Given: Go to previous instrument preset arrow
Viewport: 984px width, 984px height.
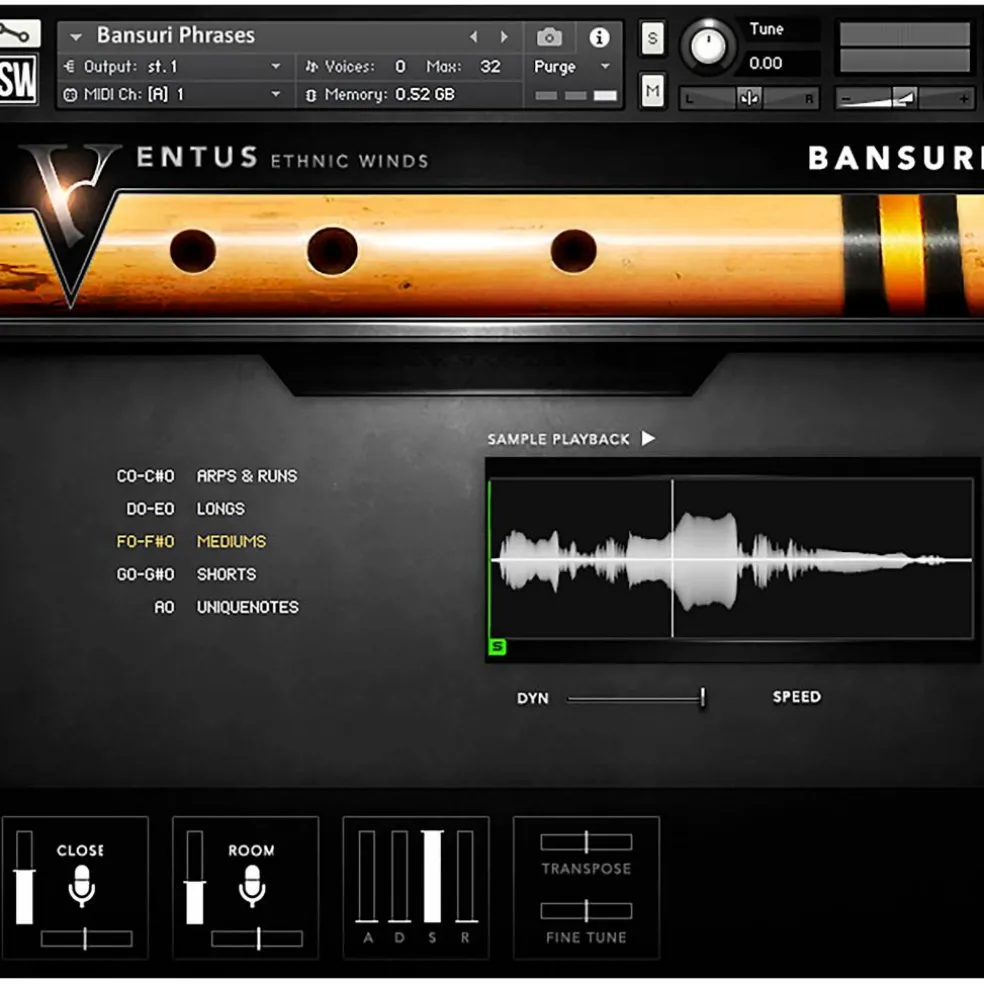Looking at the screenshot, I should (474, 37).
